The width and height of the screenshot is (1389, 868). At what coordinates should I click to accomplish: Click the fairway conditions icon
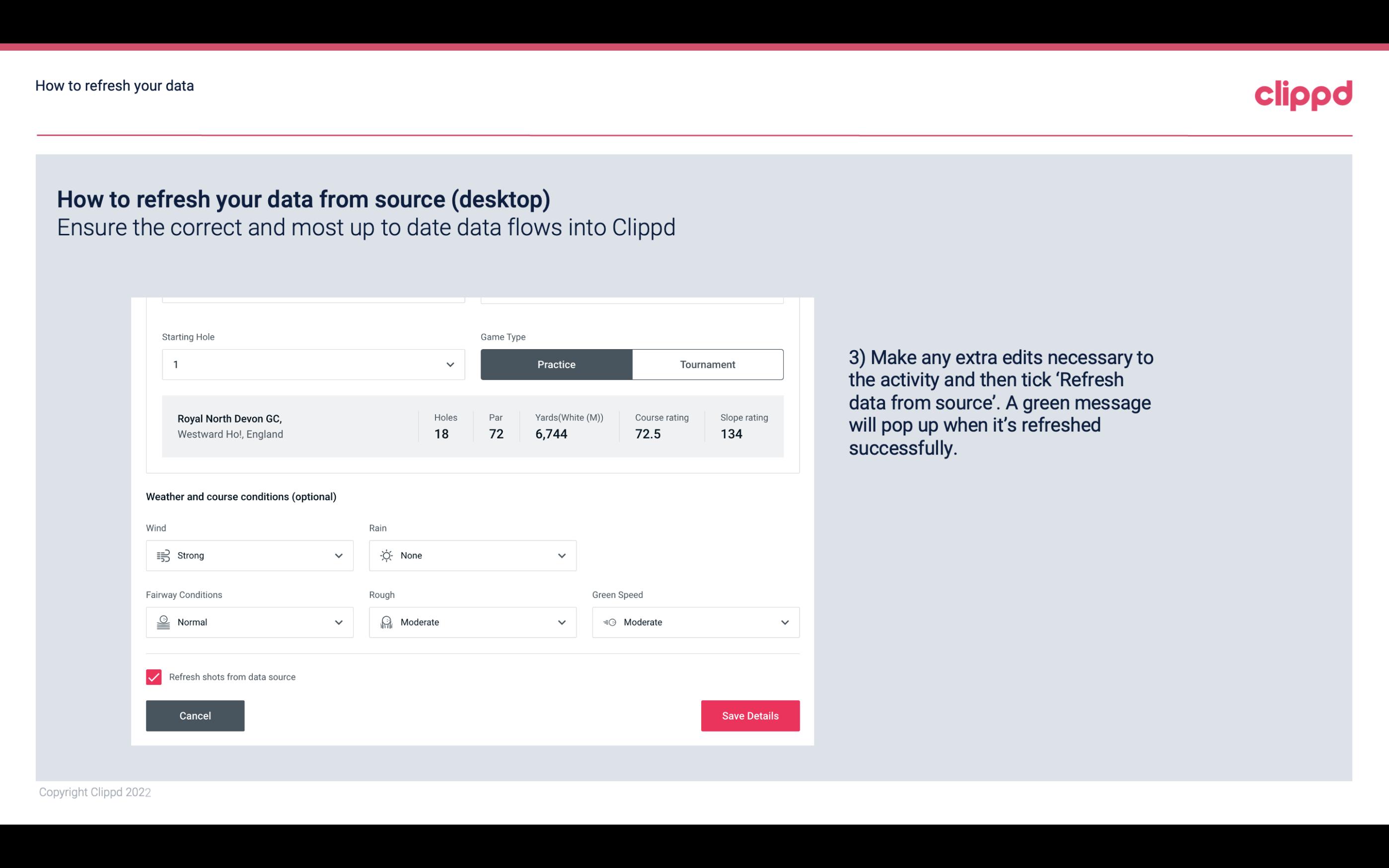162,621
